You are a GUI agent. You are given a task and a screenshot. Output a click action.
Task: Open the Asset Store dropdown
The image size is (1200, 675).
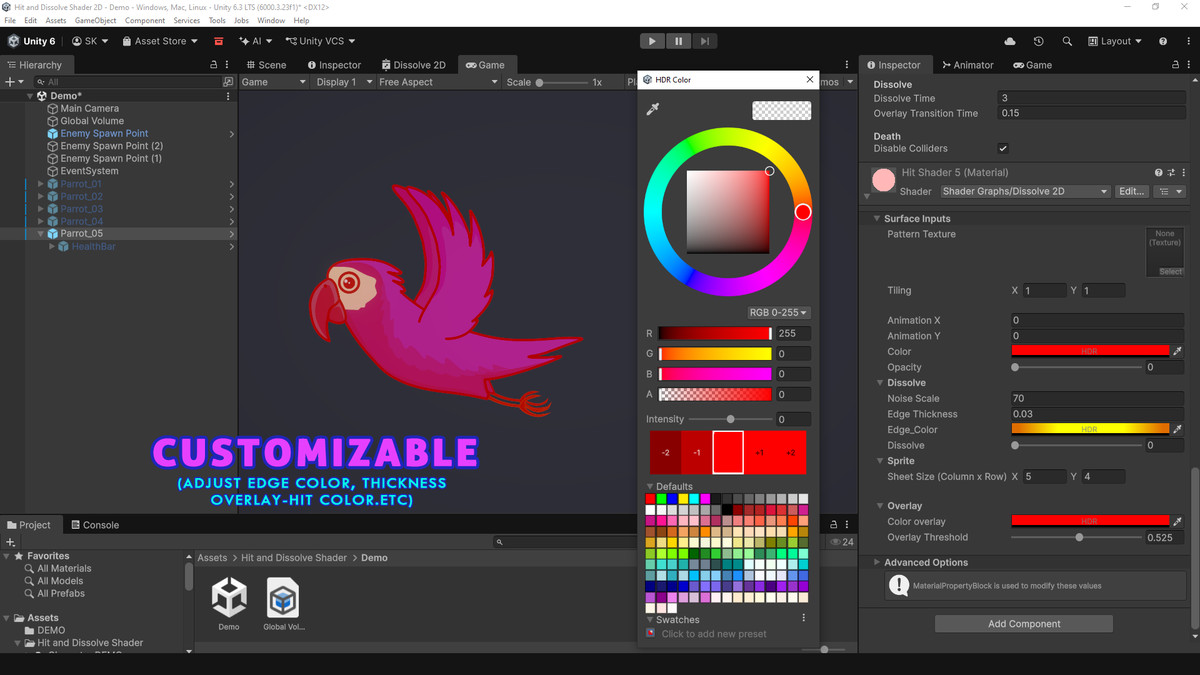tap(161, 41)
